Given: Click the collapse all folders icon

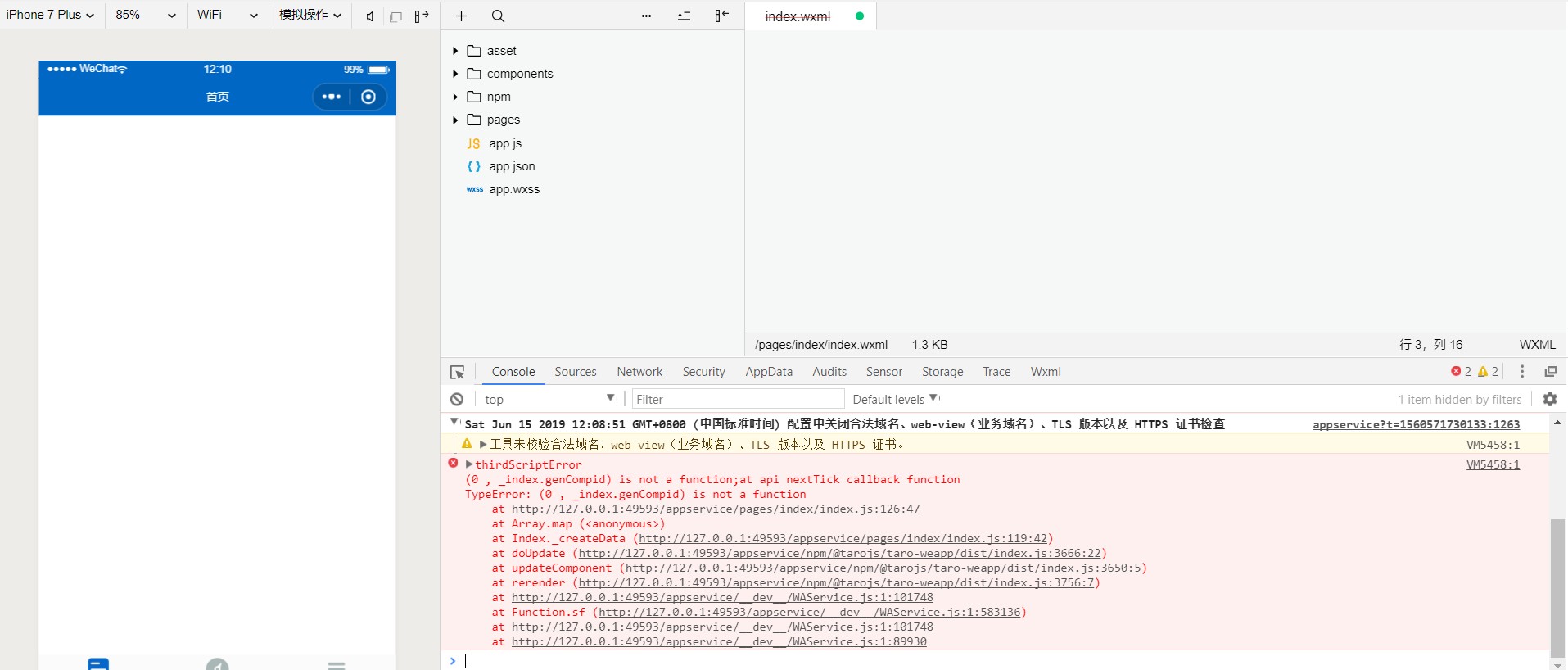Looking at the screenshot, I should pos(685,16).
